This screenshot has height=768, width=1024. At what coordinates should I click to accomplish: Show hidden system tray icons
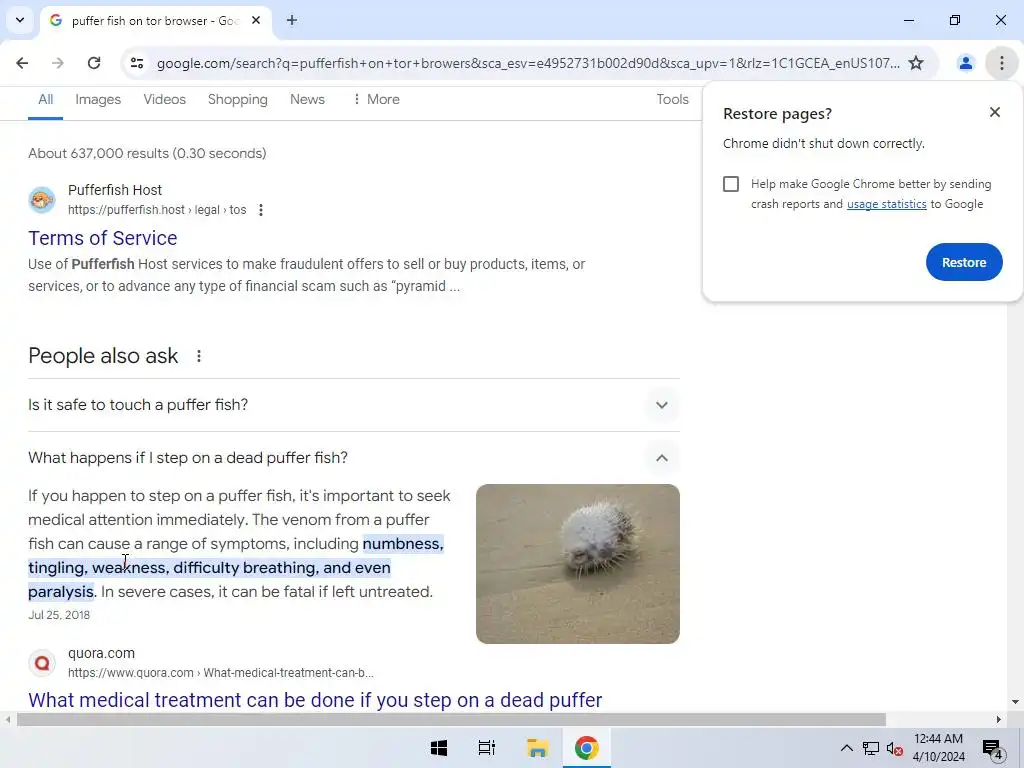[x=846, y=748]
